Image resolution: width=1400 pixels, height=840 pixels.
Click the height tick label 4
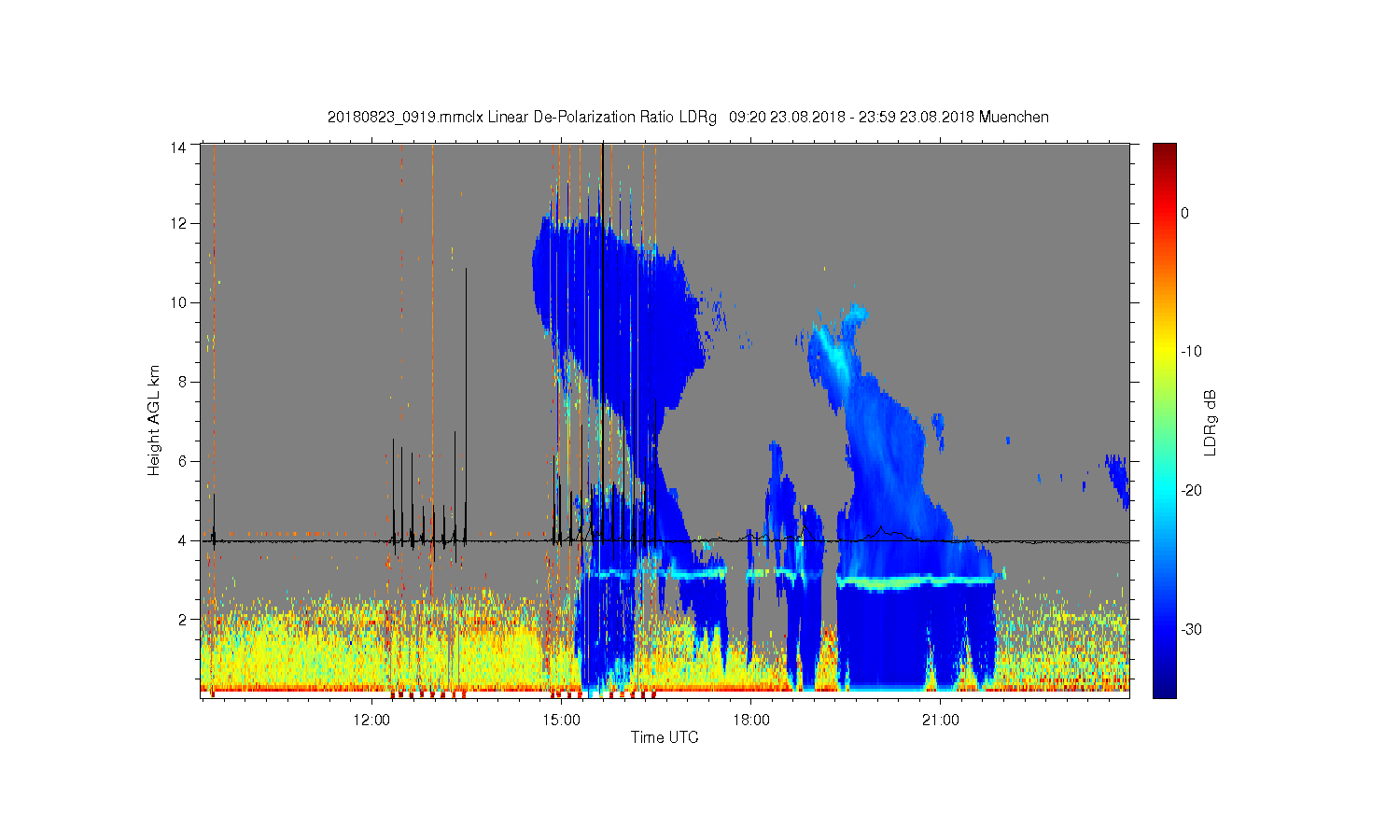click(183, 540)
